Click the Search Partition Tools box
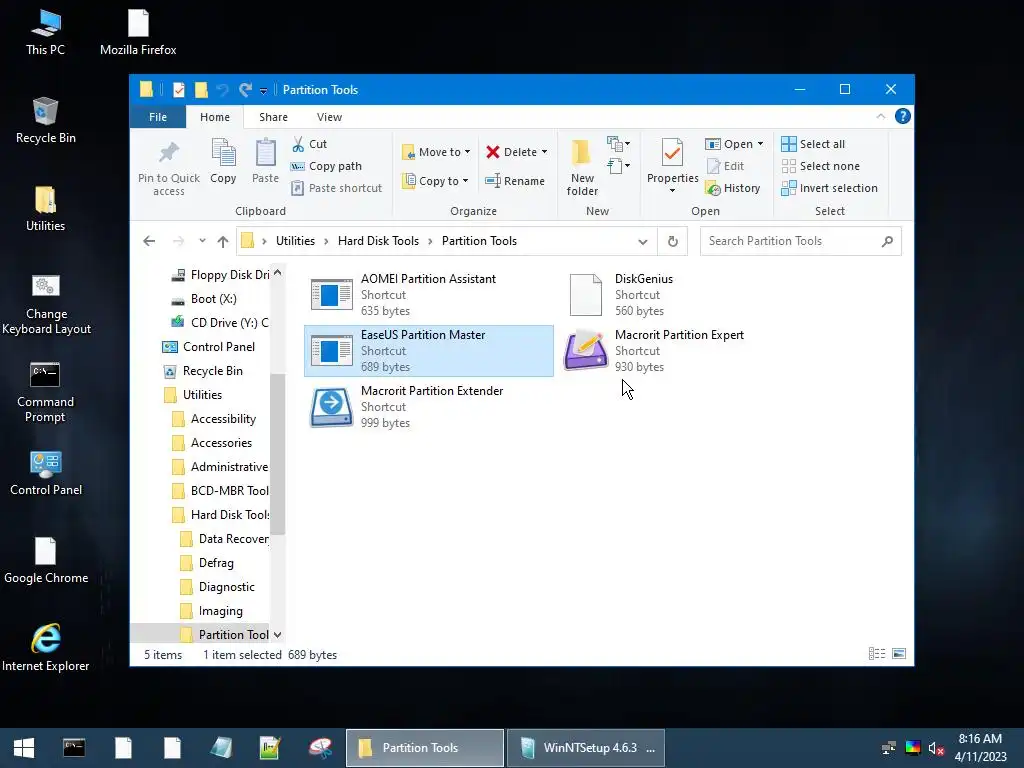 pos(801,241)
